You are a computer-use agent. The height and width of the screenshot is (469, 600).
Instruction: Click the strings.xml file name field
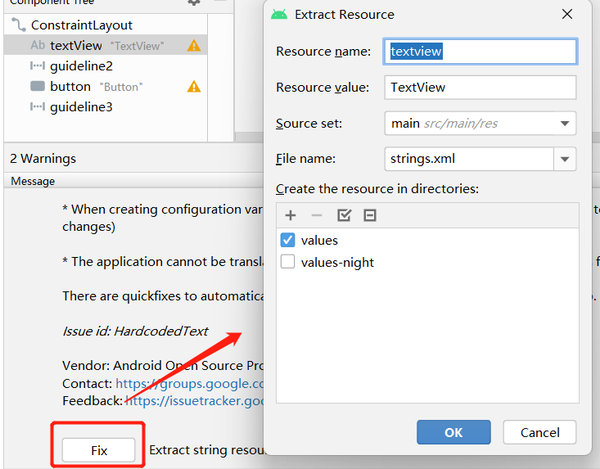[469, 159]
